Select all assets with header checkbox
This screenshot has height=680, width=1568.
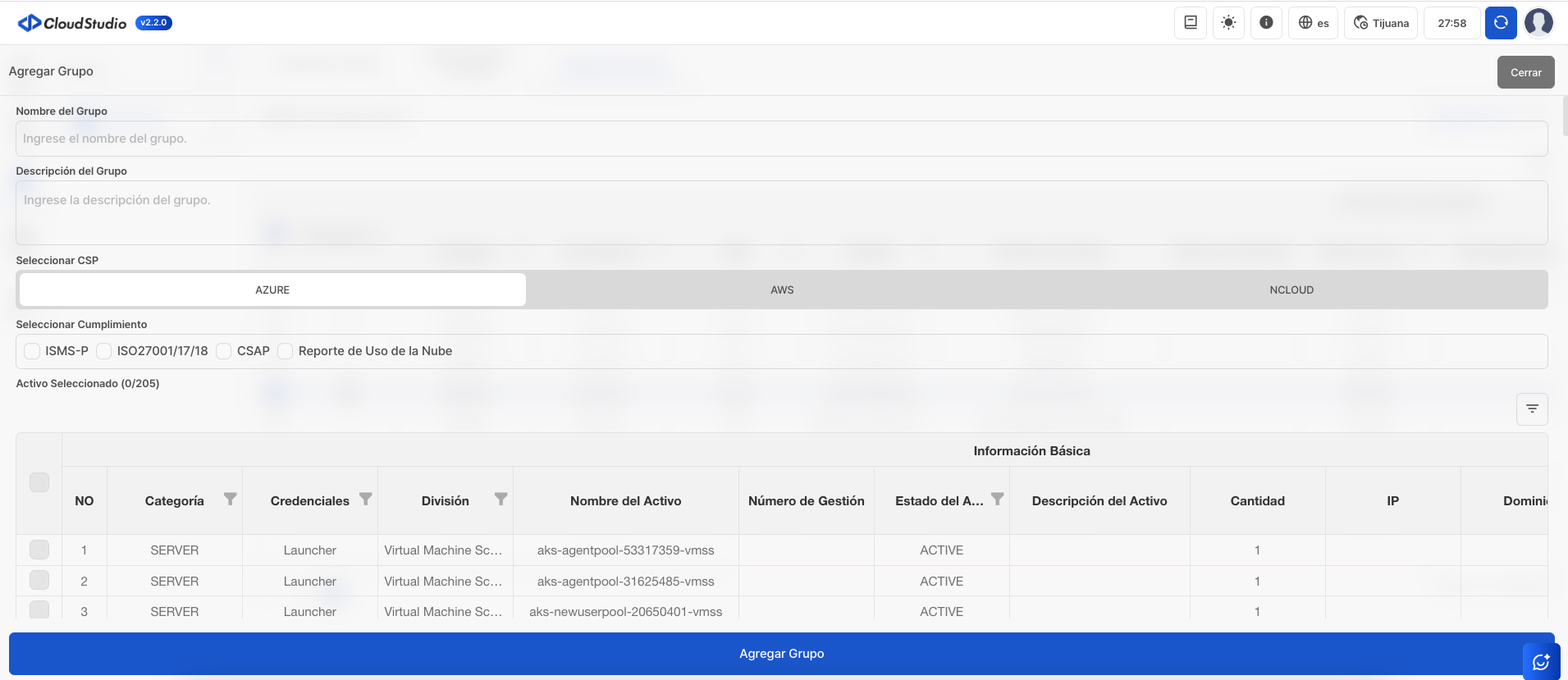click(39, 482)
